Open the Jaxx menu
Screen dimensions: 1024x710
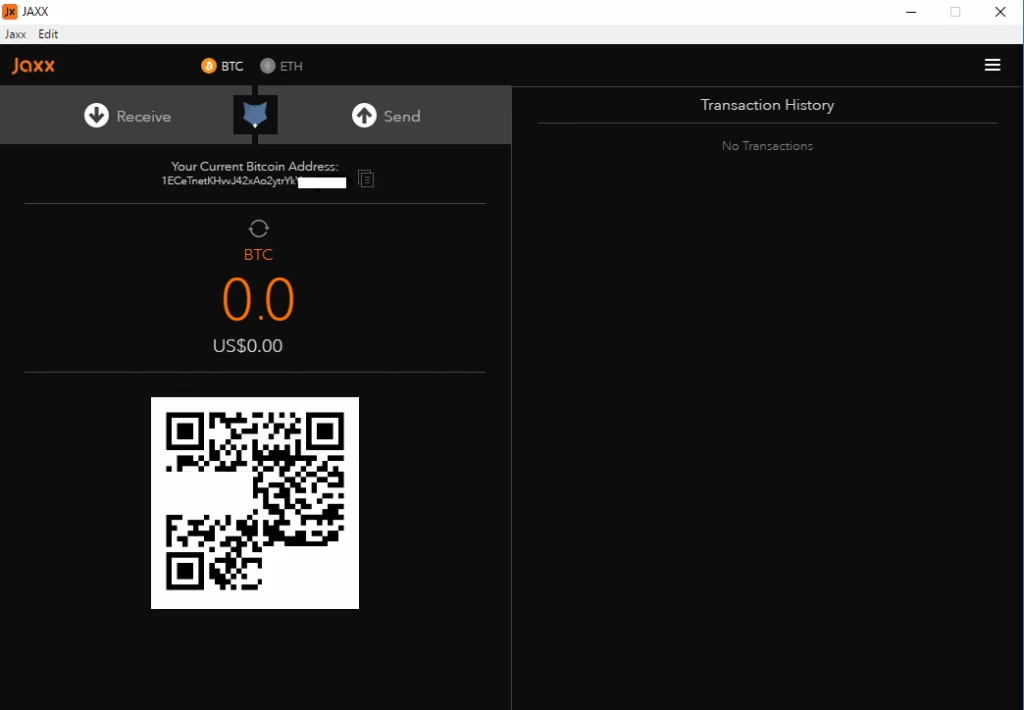click(x=15, y=34)
